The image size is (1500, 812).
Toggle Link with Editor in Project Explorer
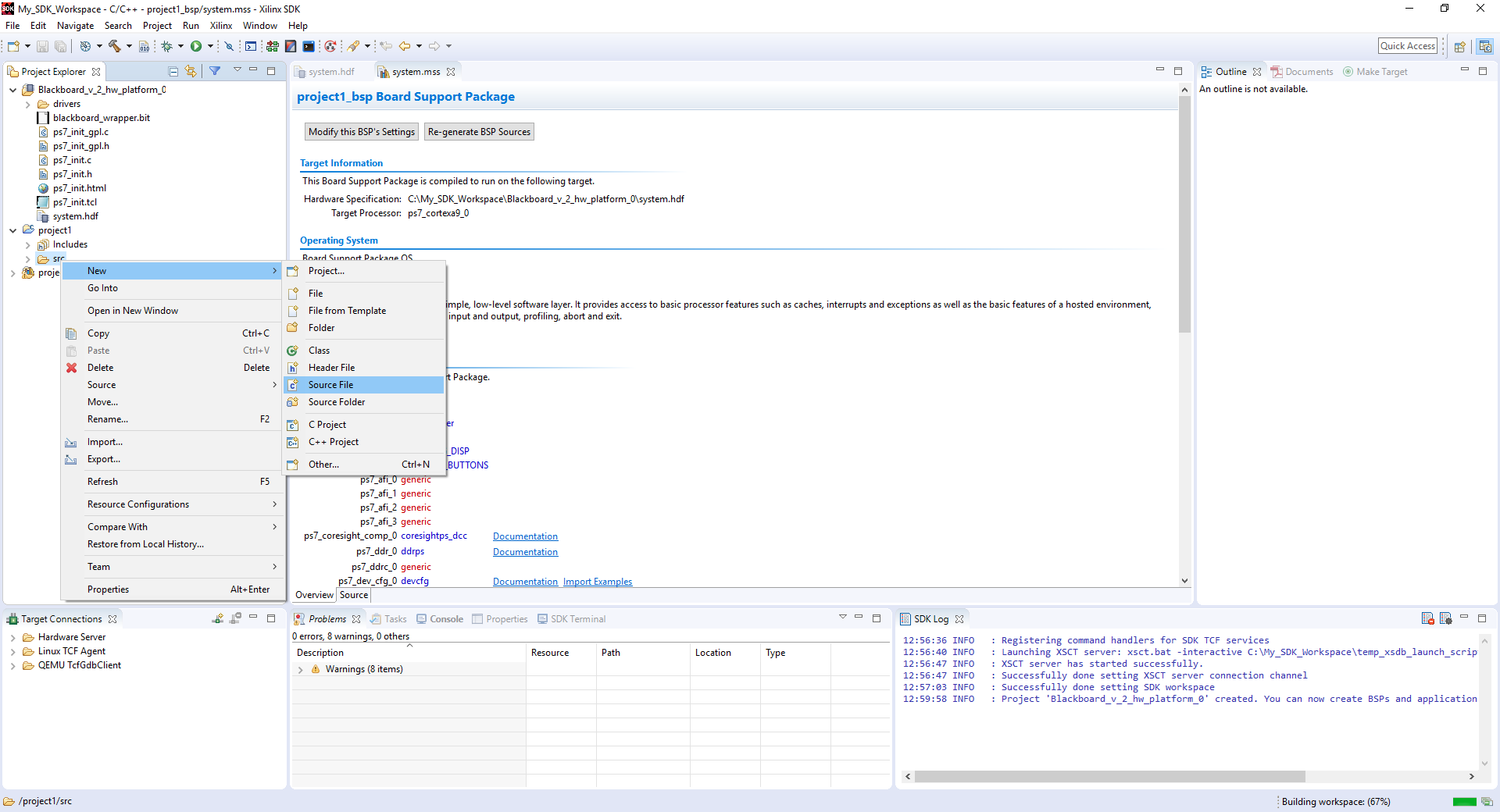[191, 72]
